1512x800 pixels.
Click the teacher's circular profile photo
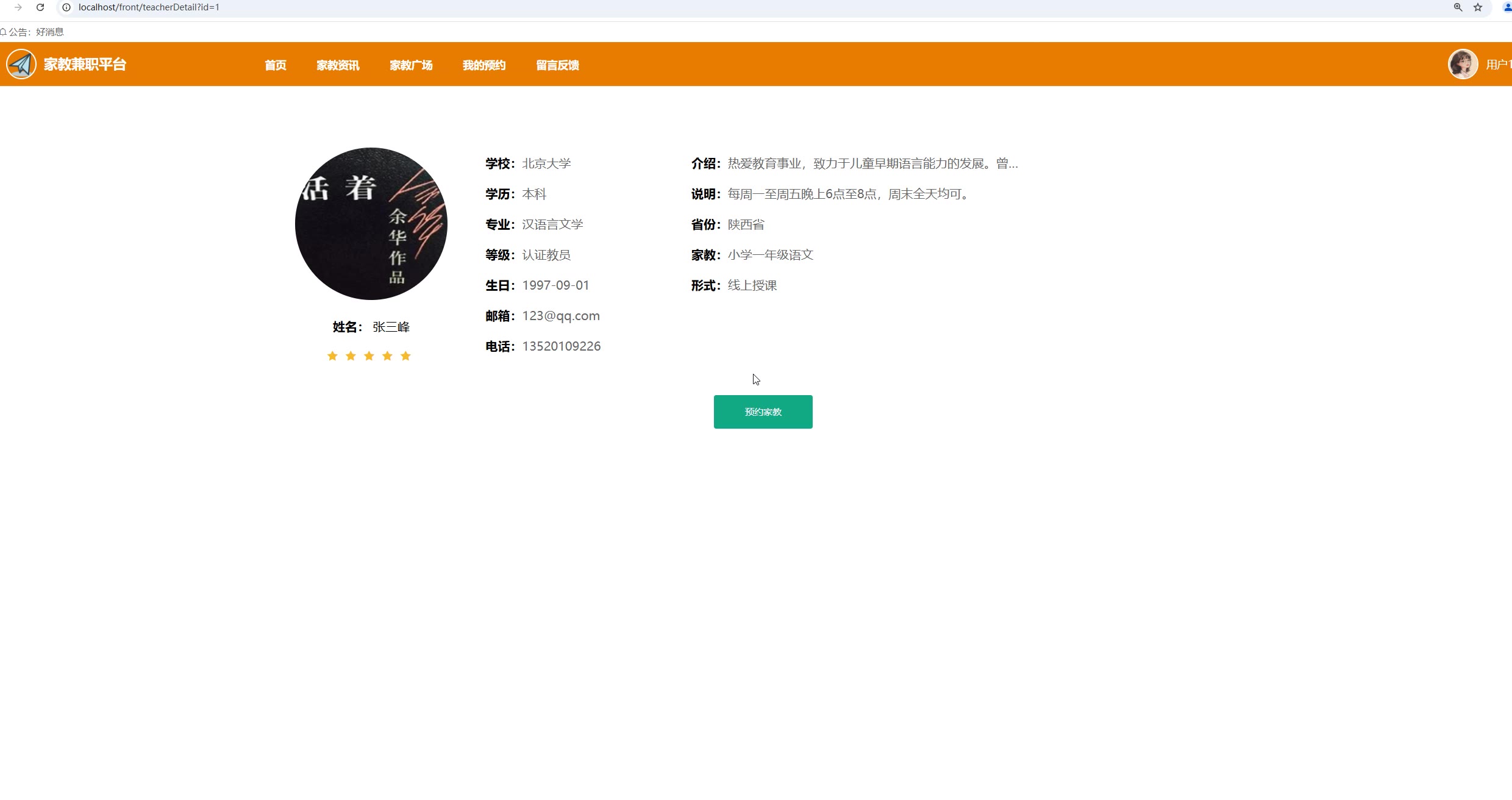(x=371, y=224)
